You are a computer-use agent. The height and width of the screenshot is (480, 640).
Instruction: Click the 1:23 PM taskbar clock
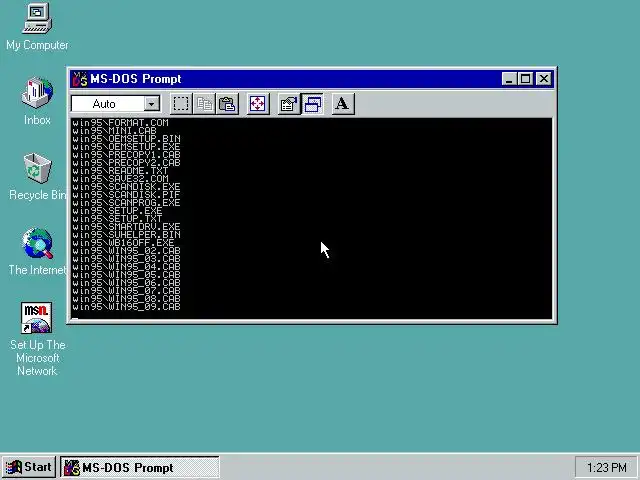click(607, 467)
